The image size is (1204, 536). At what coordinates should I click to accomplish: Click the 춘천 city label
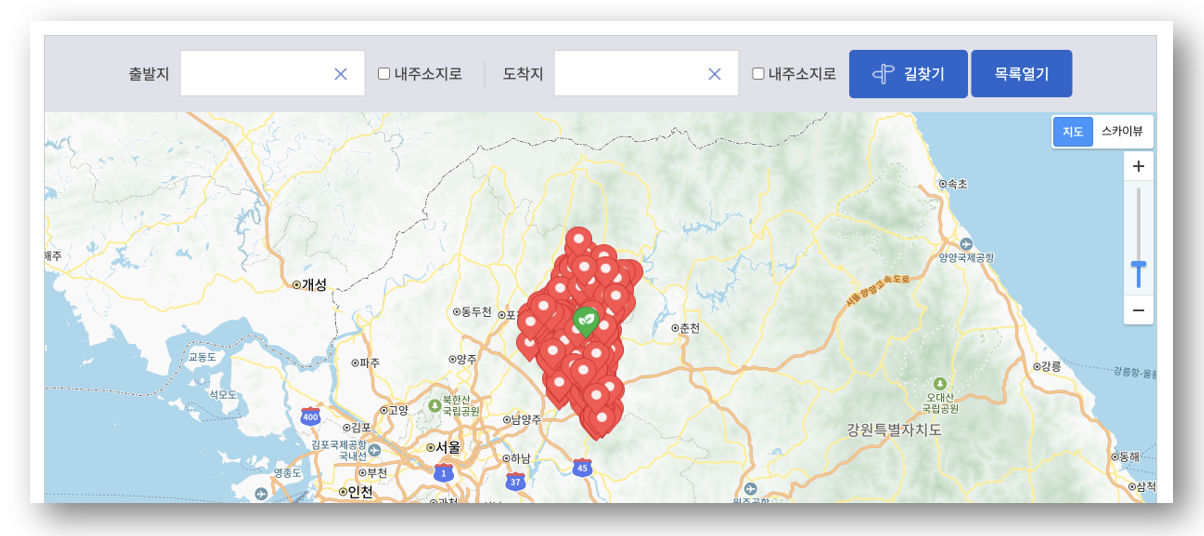click(x=690, y=328)
